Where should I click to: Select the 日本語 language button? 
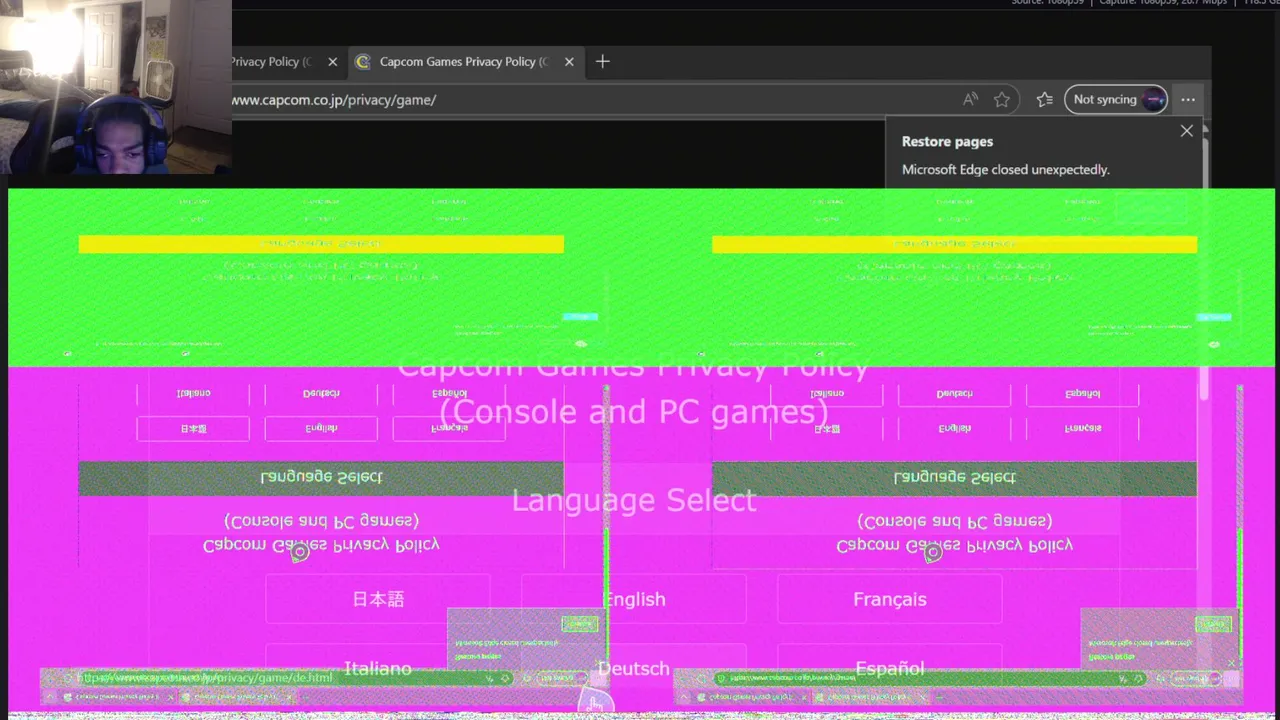[x=378, y=599]
